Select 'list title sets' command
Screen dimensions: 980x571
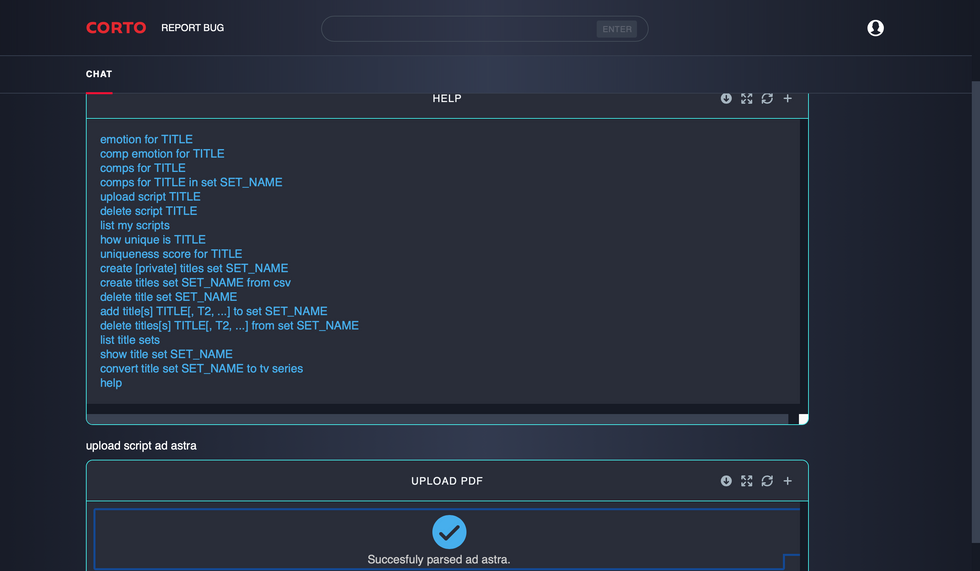pos(129,340)
